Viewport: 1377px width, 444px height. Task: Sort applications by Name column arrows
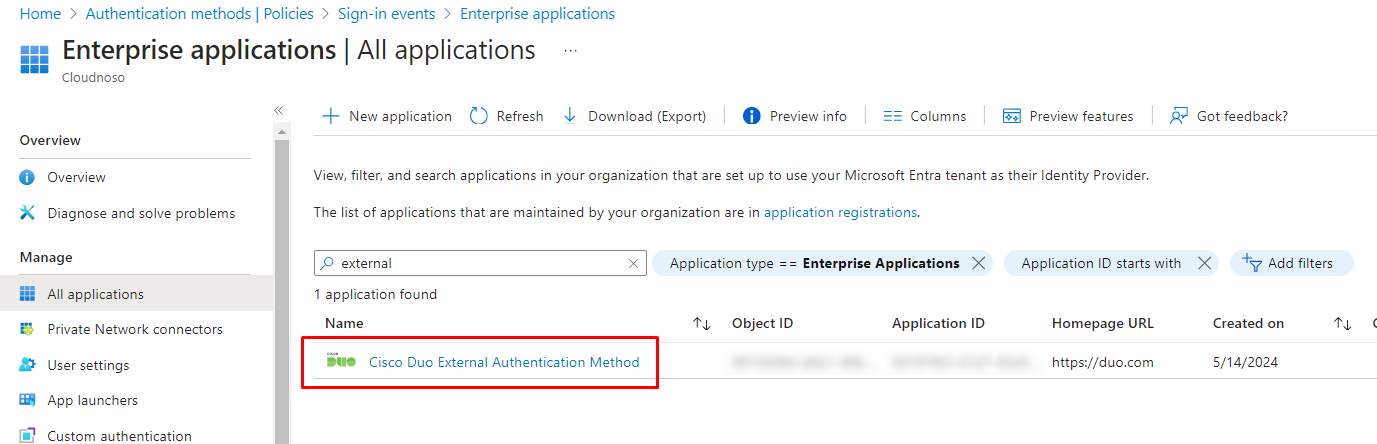pos(702,324)
